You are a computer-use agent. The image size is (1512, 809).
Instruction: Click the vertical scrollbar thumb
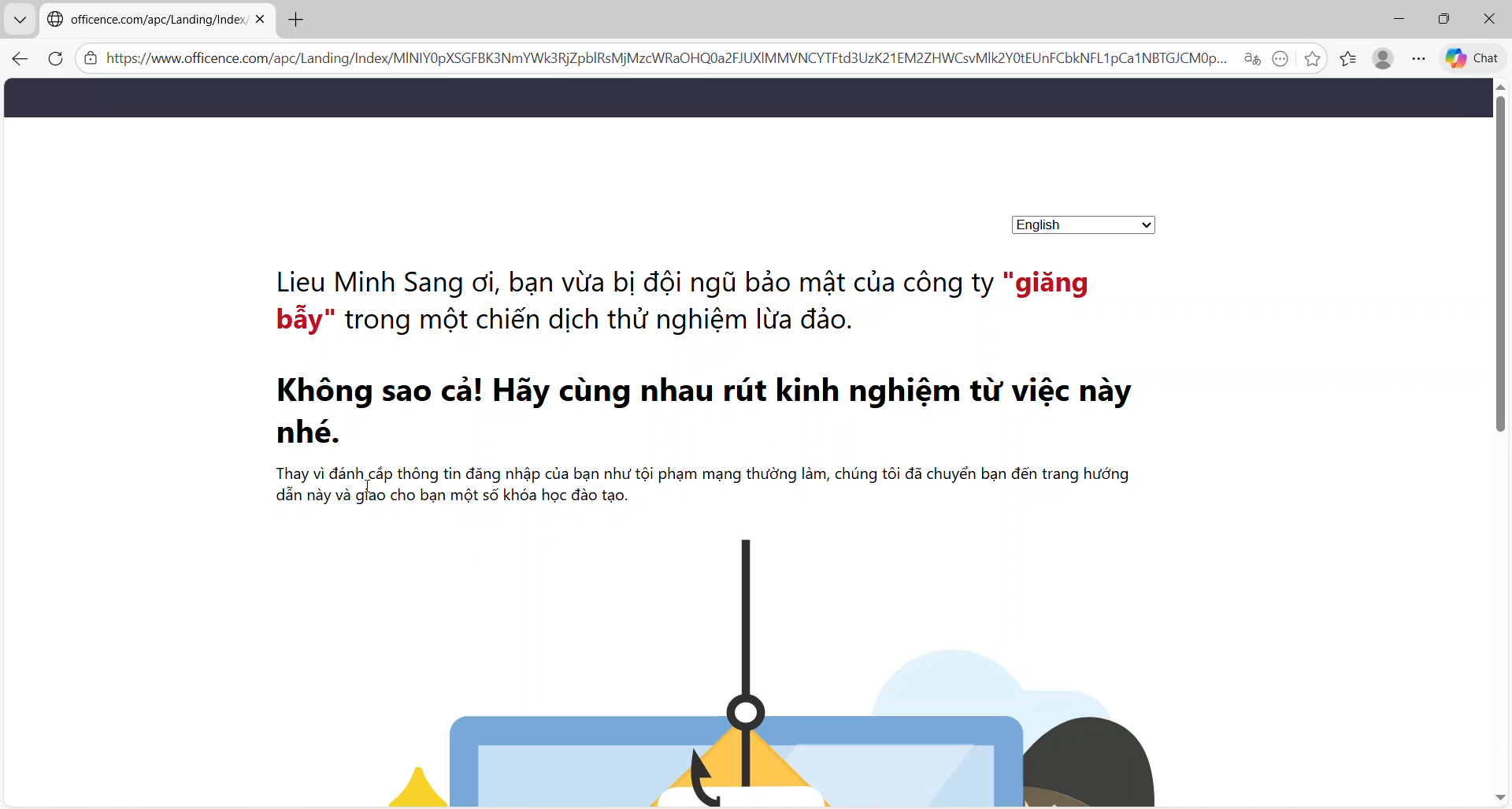[x=1501, y=264]
